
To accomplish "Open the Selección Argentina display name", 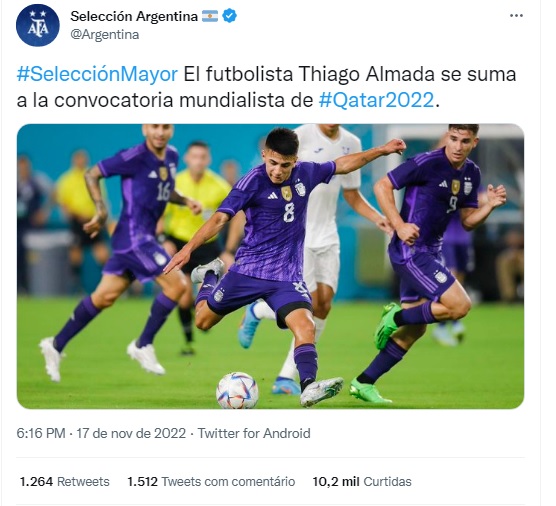I will 134,16.
